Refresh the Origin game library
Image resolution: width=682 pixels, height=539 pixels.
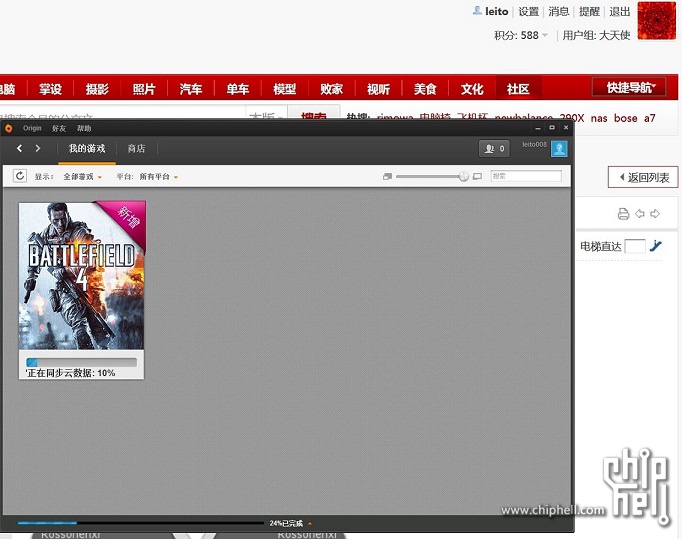click(20, 176)
